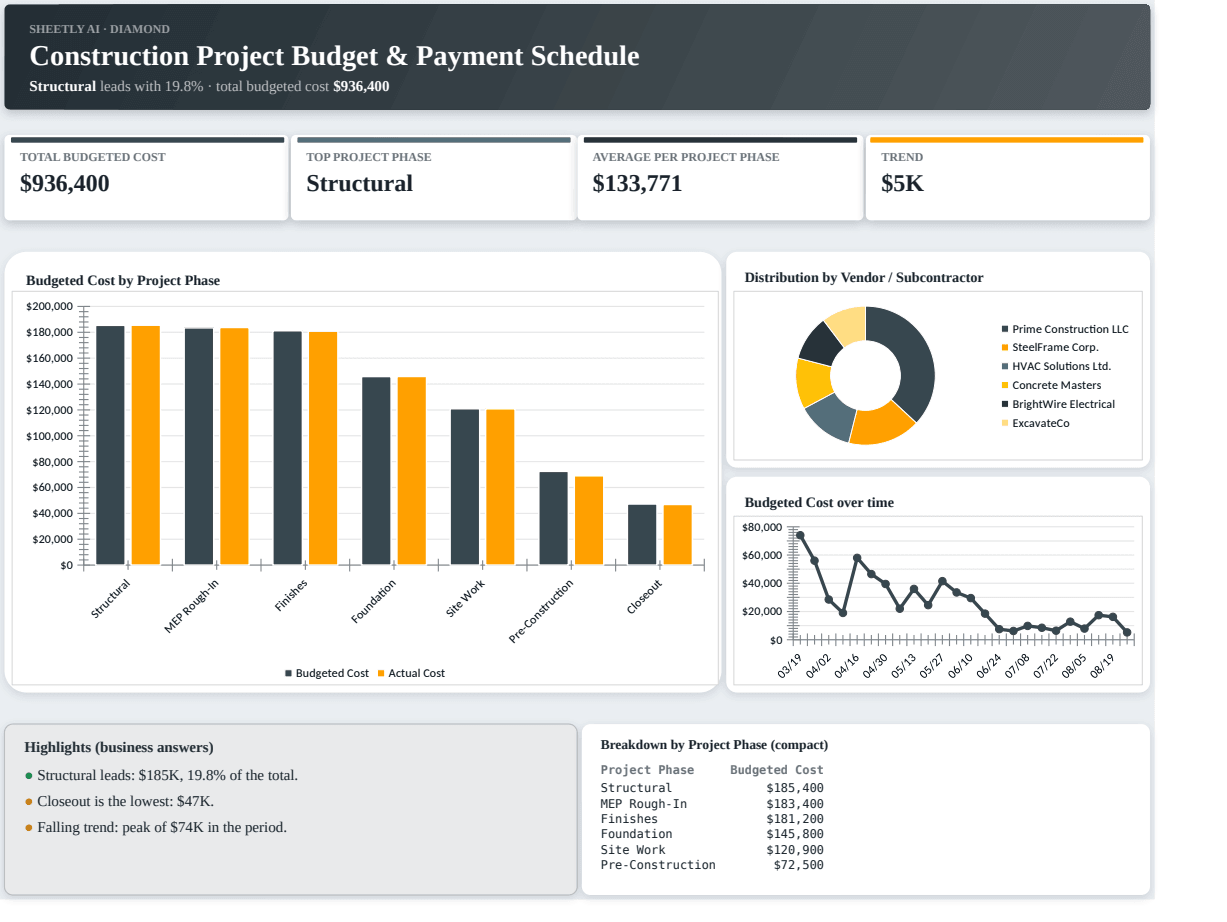1227x922 pixels.
Task: Click the Total Budgeted Cost value $936,400
Action: [65, 184]
